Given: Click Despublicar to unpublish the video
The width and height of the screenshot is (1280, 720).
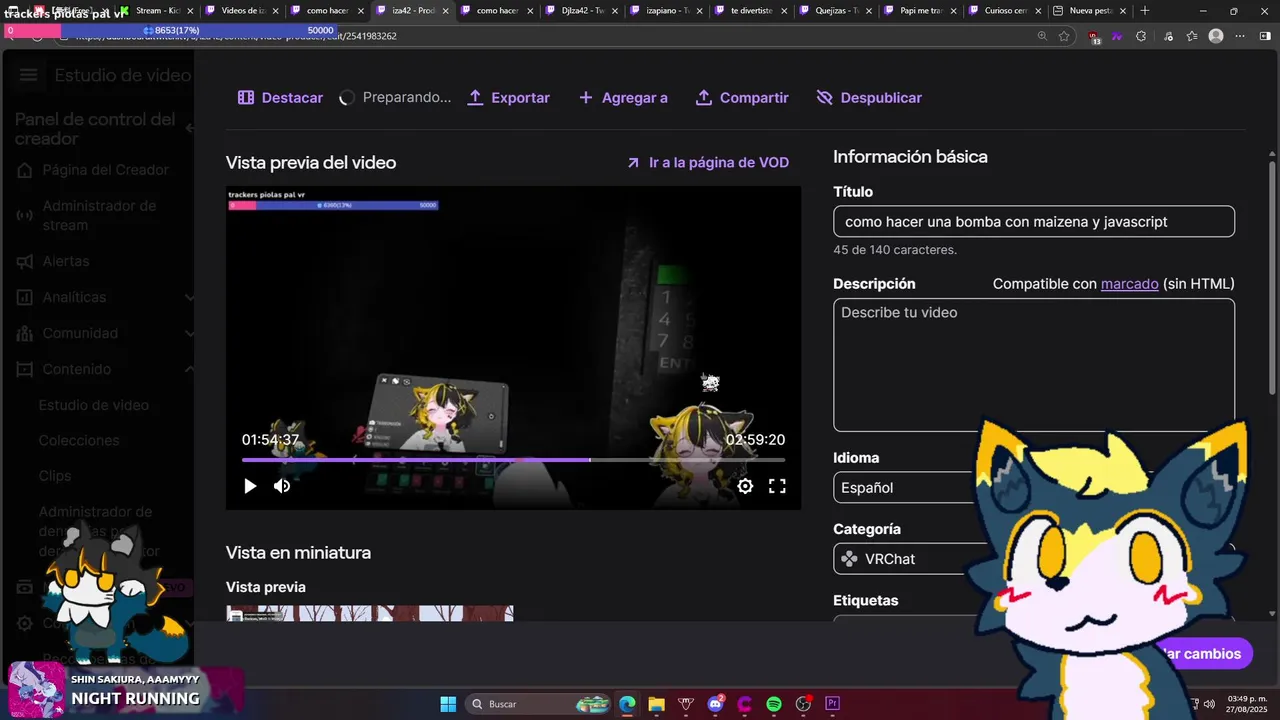Looking at the screenshot, I should click(869, 98).
